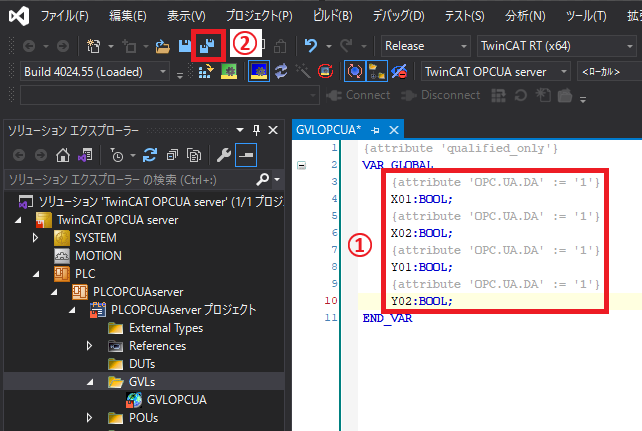The height and width of the screenshot is (431, 642).
Task: Click the Pending Changes Filter clock icon
Action: click(117, 155)
